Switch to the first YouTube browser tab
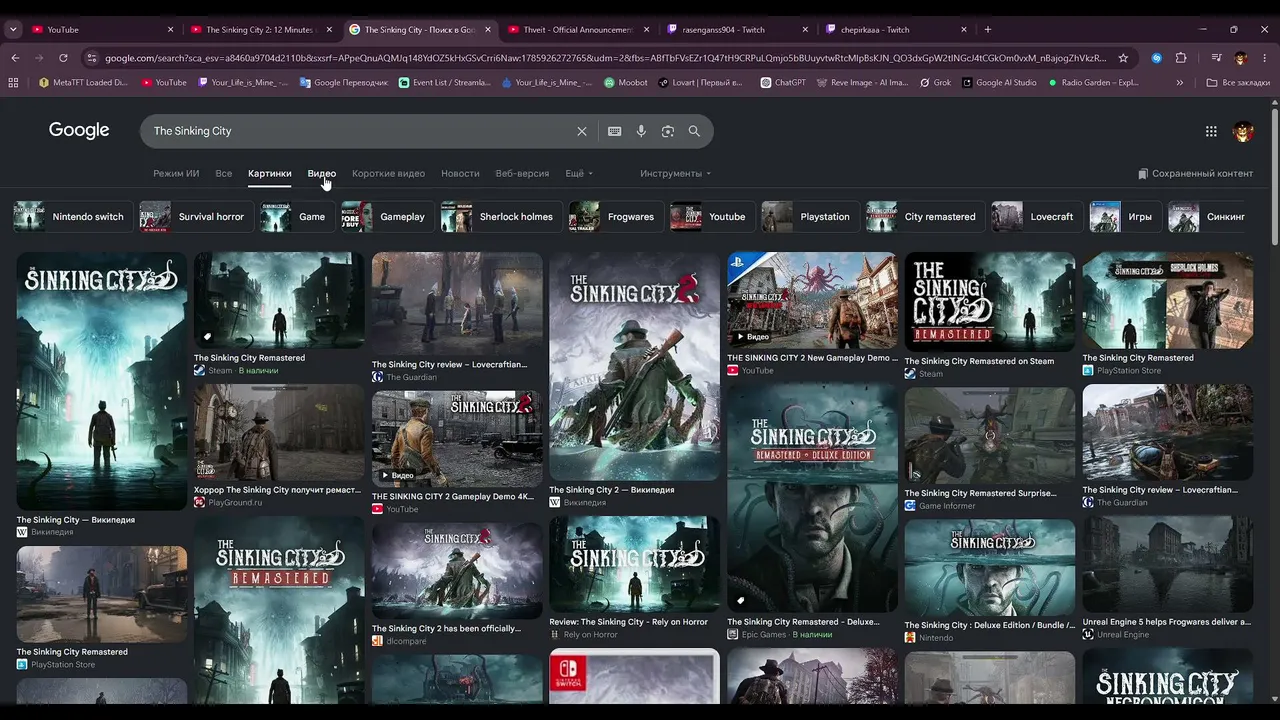The image size is (1280, 720). pyautogui.click(x=100, y=30)
